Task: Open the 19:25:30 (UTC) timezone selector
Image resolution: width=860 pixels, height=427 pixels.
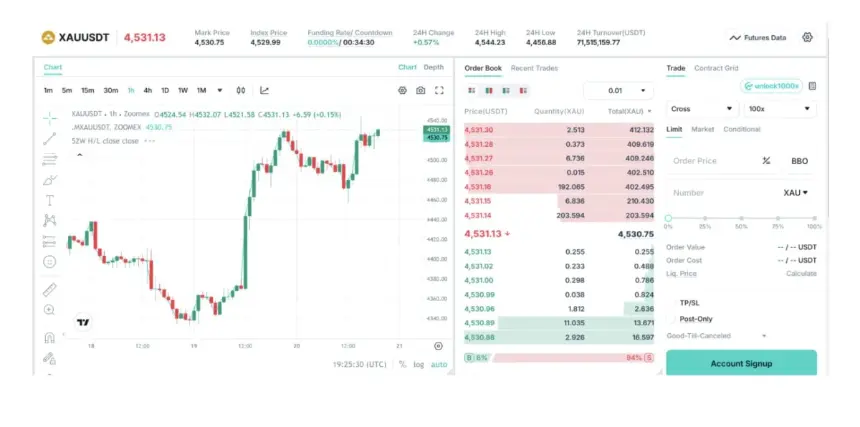Action: [x=359, y=364]
